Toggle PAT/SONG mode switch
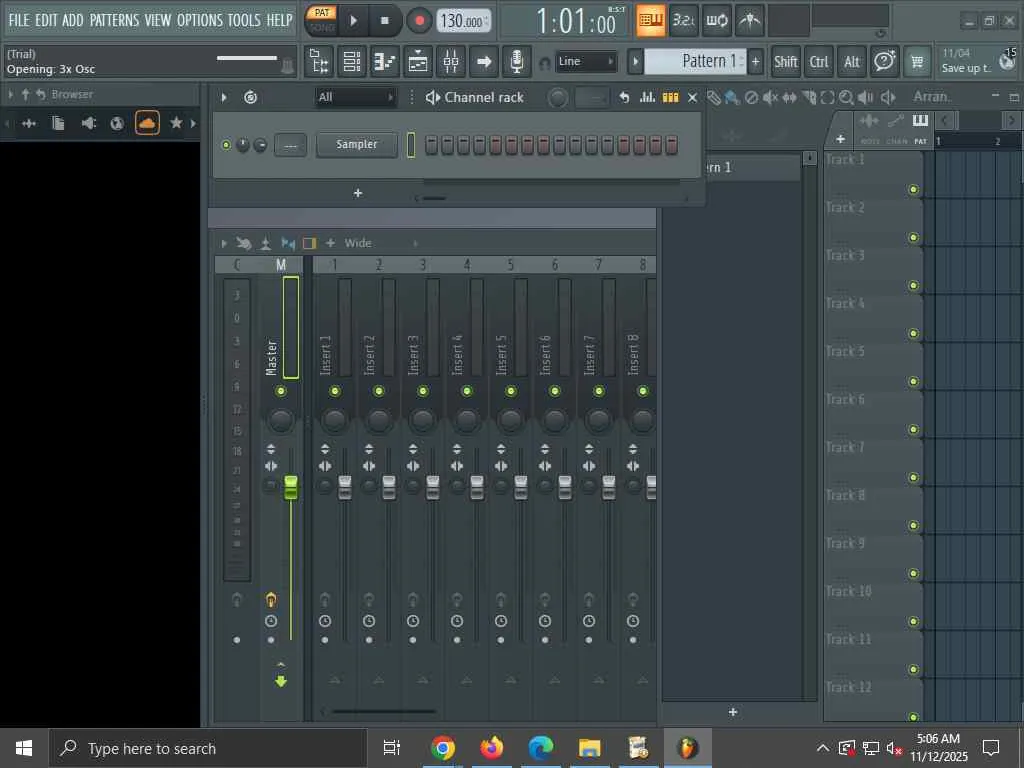The image size is (1024, 768). point(322,20)
